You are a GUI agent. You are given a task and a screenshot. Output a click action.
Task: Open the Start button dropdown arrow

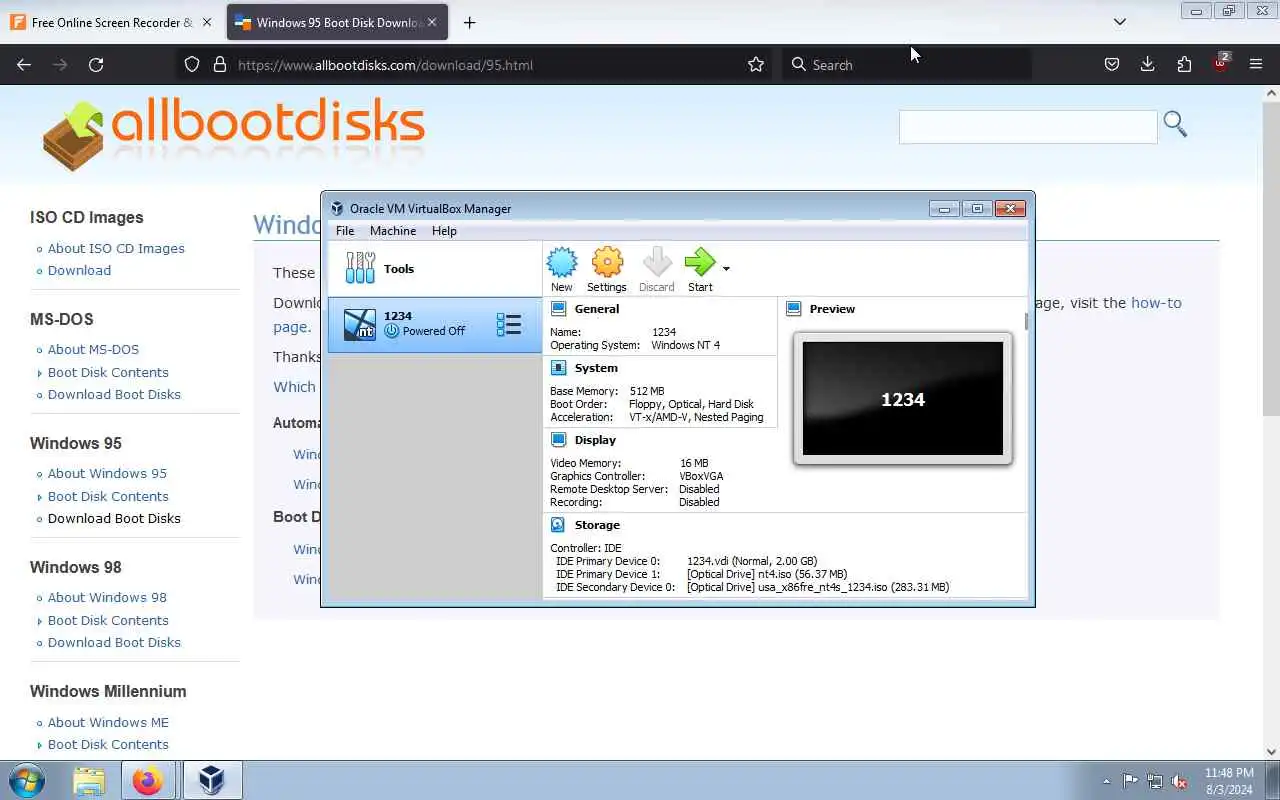click(726, 269)
